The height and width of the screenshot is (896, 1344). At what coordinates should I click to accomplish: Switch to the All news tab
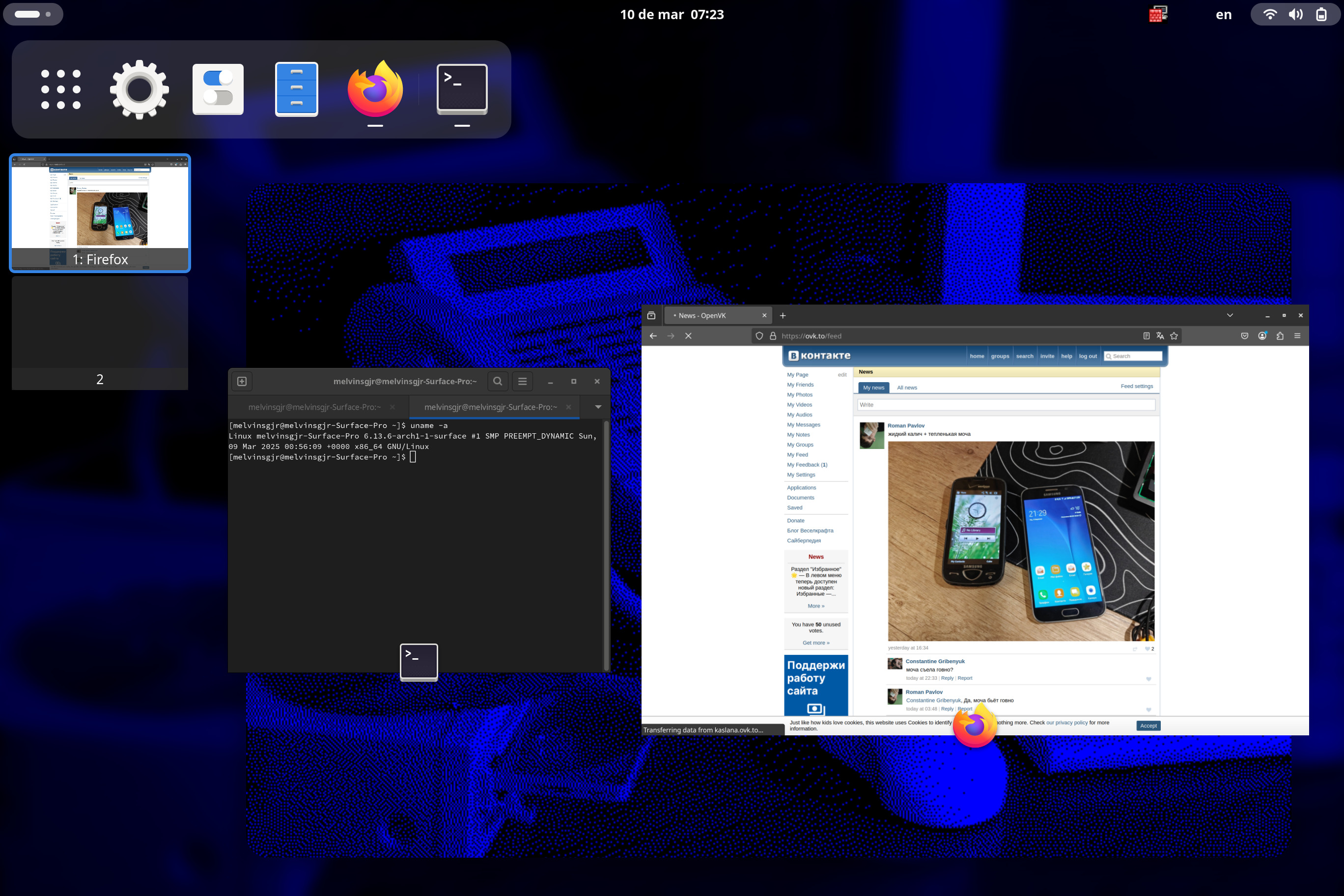click(907, 388)
